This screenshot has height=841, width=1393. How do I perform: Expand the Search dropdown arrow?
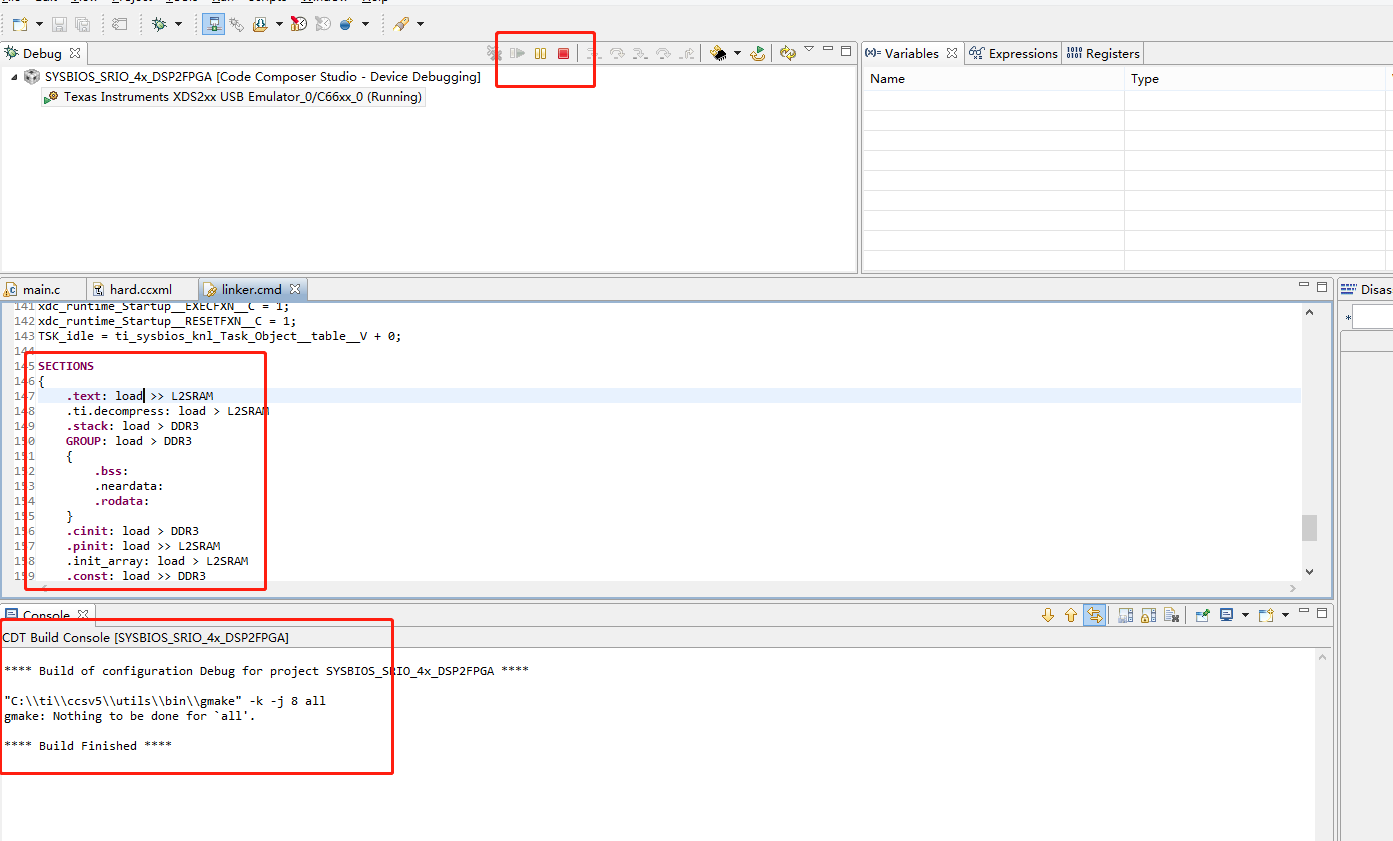pyautogui.click(x=420, y=24)
